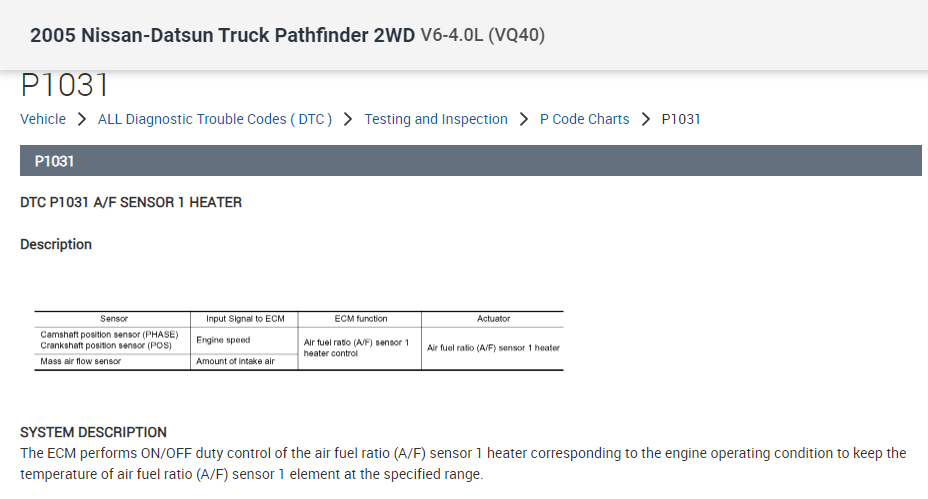The height and width of the screenshot is (499, 928).
Task: Click the 2005 Nissan-Datsun Truck Pathfinder 2WD title
Action: (x=222, y=35)
